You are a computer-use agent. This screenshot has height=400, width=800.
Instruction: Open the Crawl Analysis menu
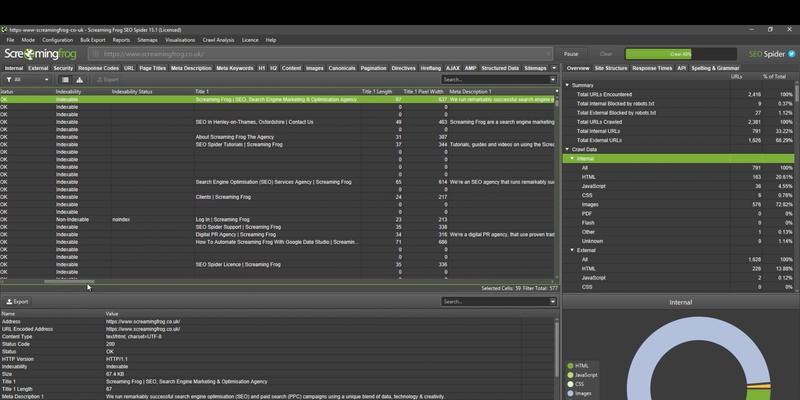coord(218,40)
